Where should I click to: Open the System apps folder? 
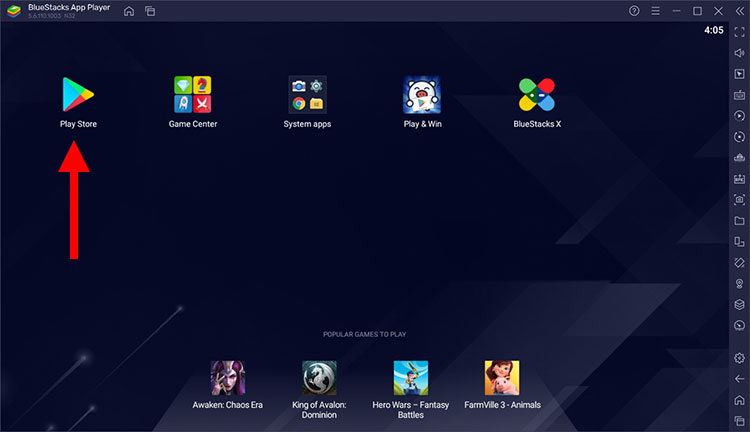pos(307,94)
